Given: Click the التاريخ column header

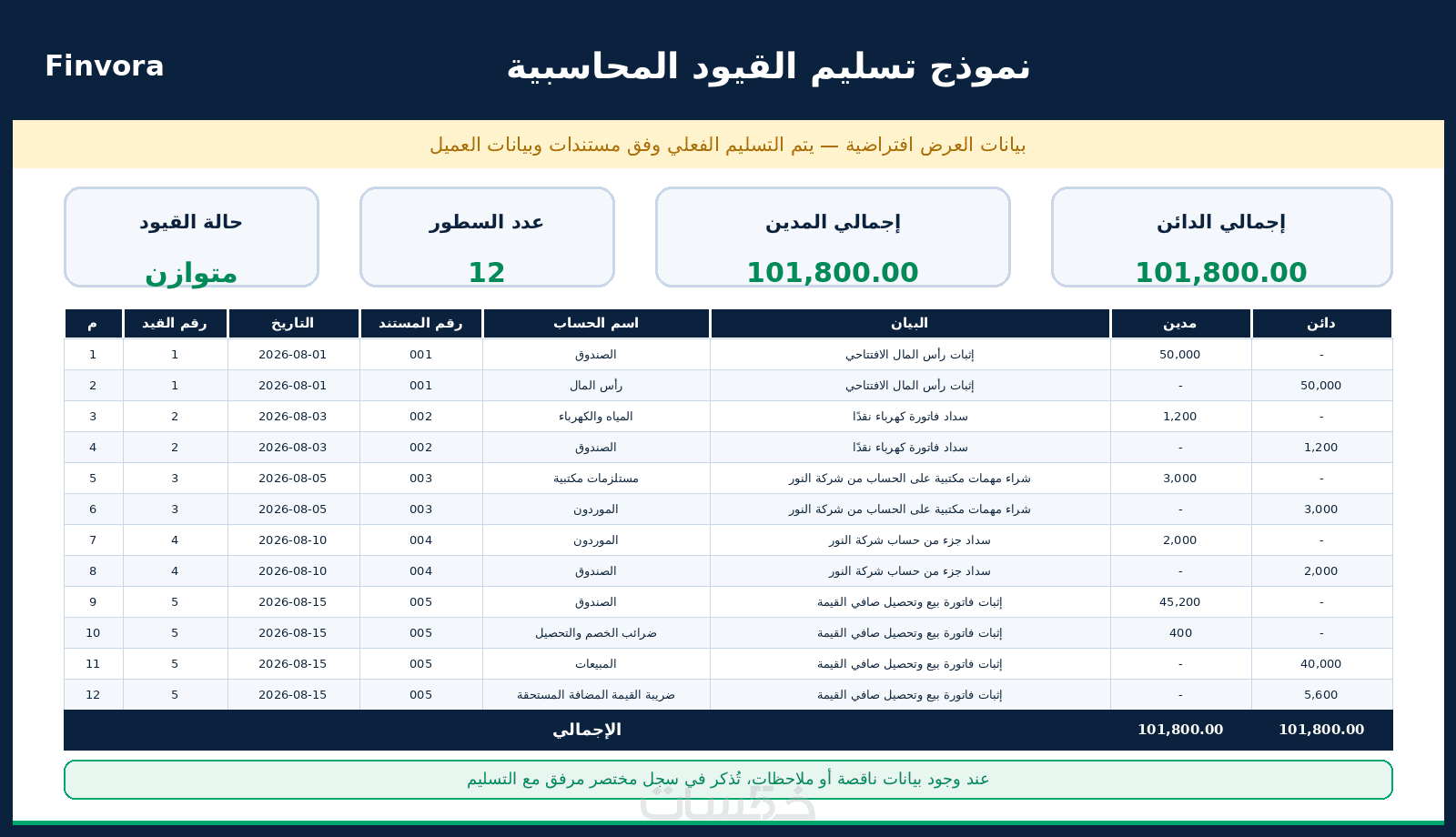Looking at the screenshot, I should tap(293, 324).
